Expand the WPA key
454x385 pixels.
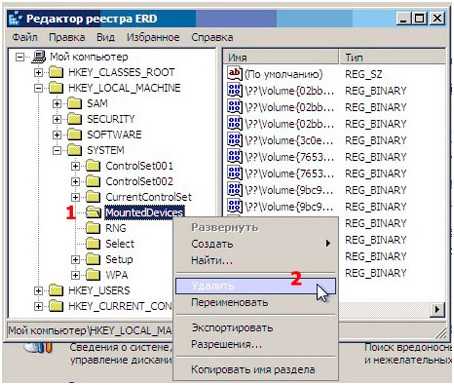pos(76,275)
